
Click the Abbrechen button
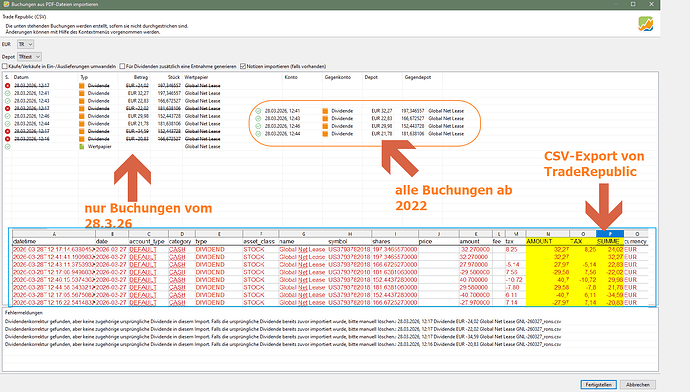click(x=638, y=385)
